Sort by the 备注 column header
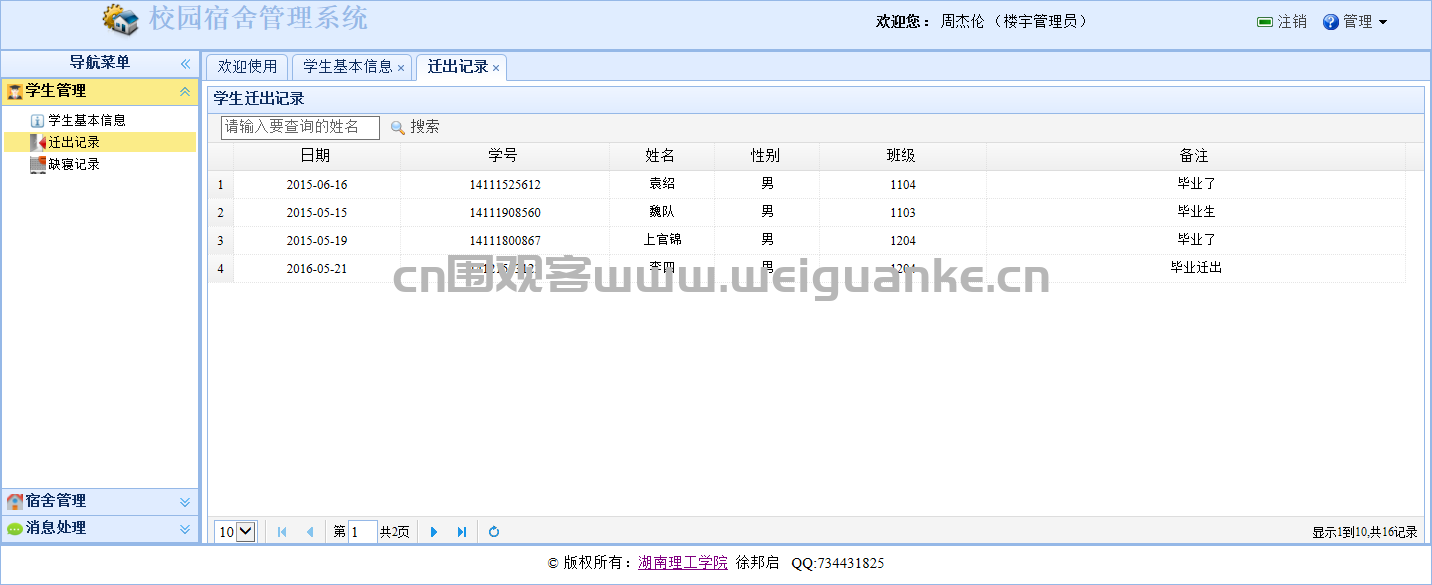The image size is (1432, 585). (x=1195, y=156)
